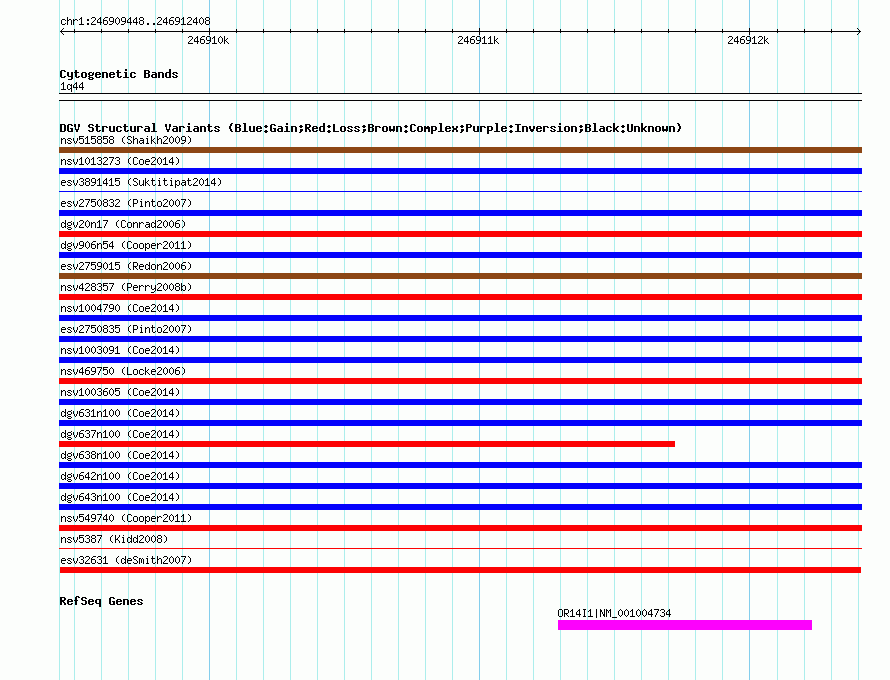Click the chr1:246909448..246912408 coordinate label

click(135, 21)
